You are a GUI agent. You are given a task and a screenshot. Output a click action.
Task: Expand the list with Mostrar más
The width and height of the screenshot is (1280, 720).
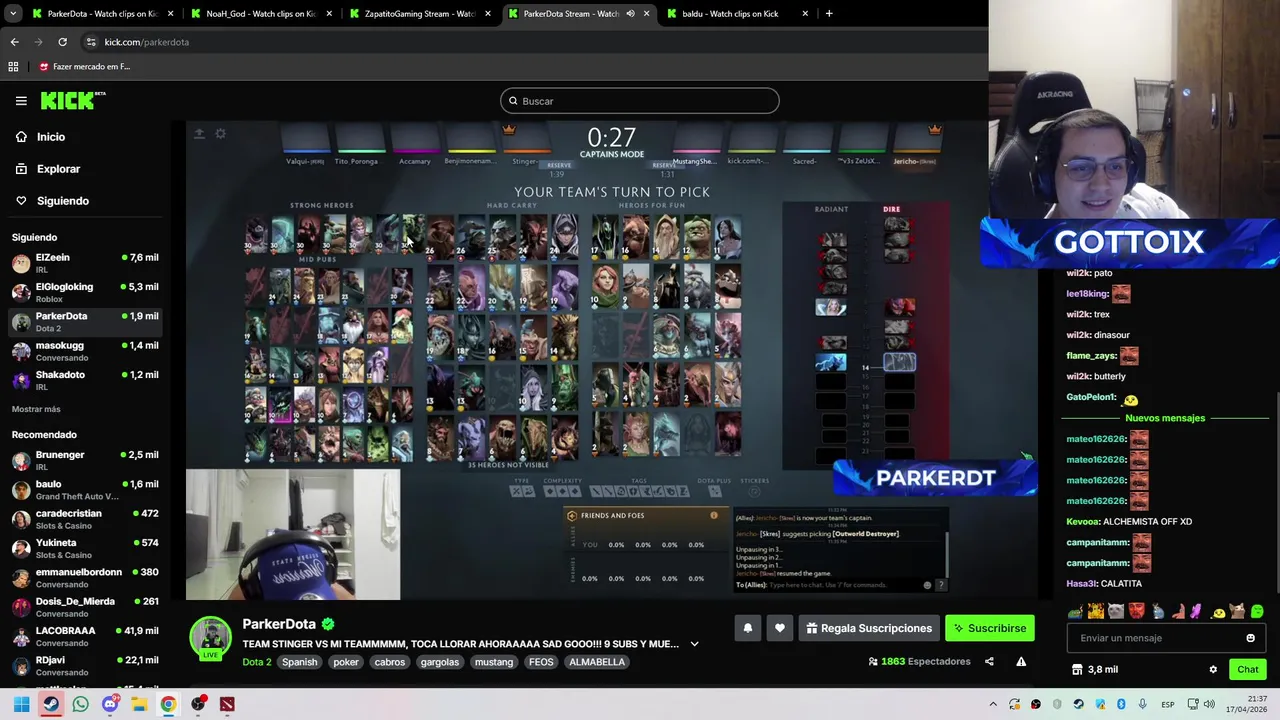pyautogui.click(x=36, y=409)
